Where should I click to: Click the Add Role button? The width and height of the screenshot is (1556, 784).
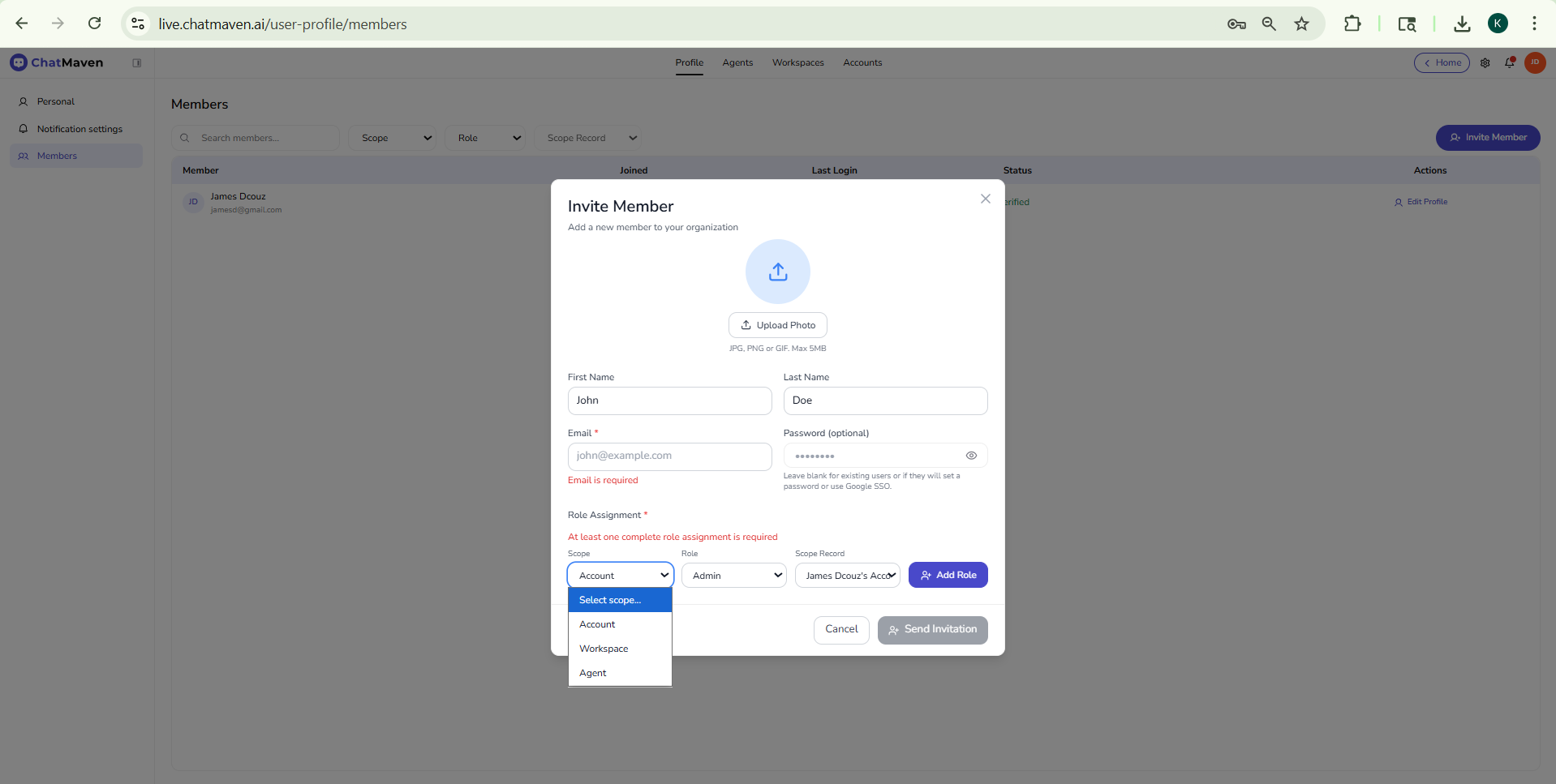point(948,575)
